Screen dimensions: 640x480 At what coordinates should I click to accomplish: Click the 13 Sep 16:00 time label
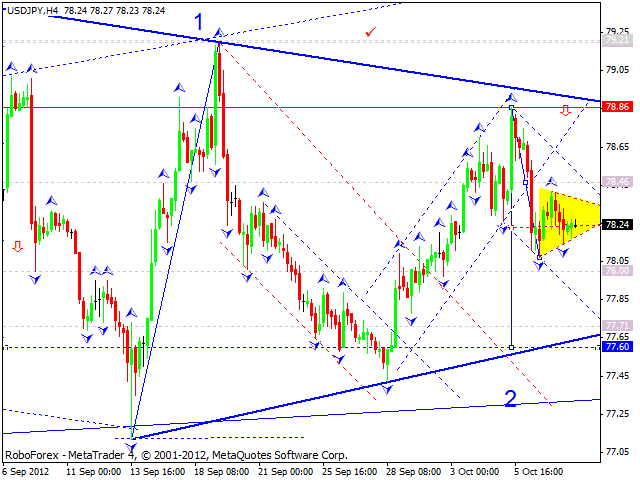[158, 471]
